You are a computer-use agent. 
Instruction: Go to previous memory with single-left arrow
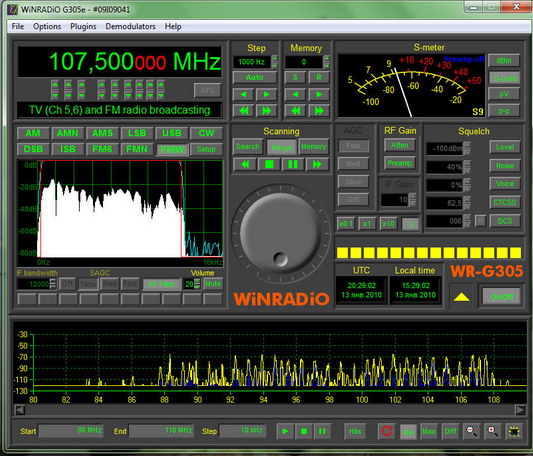click(x=295, y=94)
